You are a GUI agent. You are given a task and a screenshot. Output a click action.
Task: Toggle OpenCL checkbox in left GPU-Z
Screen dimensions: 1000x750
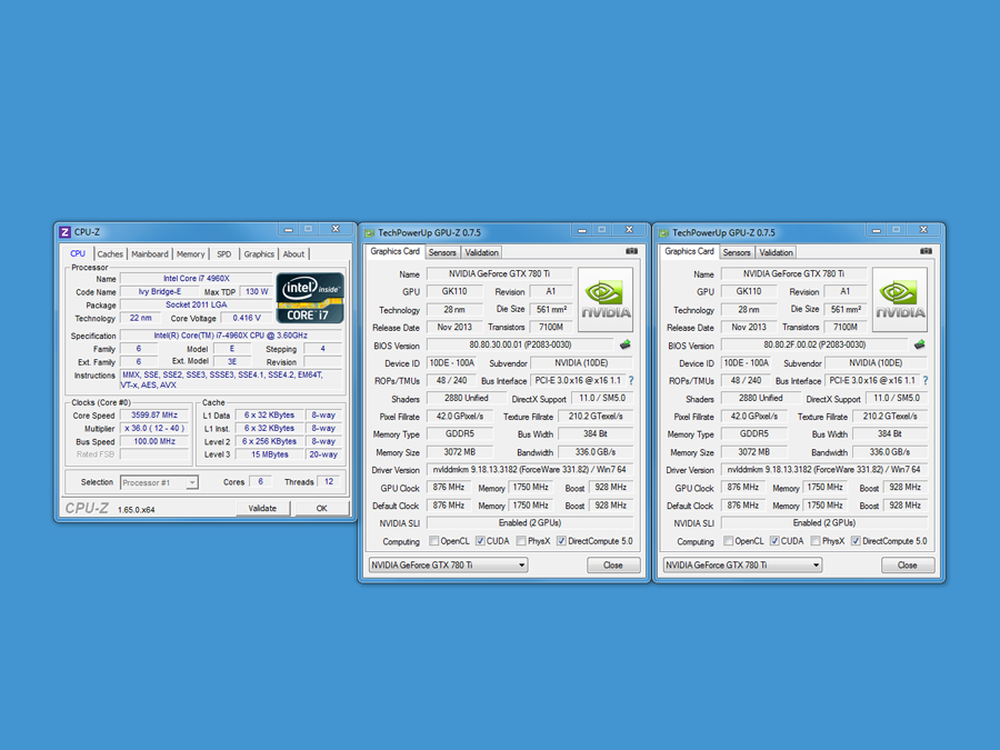434,541
